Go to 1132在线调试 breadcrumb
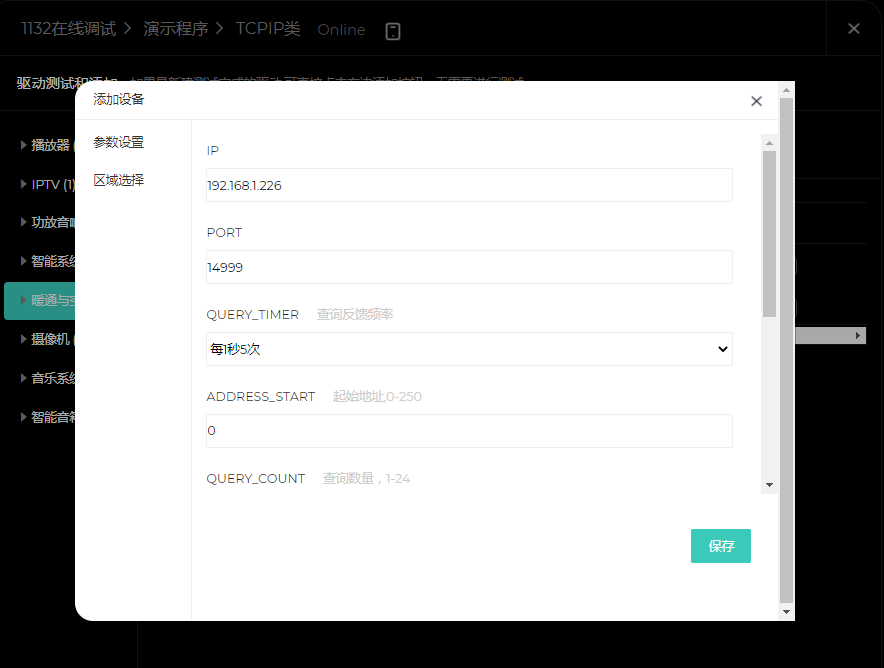Screen dimensions: 884x668 point(69,29)
